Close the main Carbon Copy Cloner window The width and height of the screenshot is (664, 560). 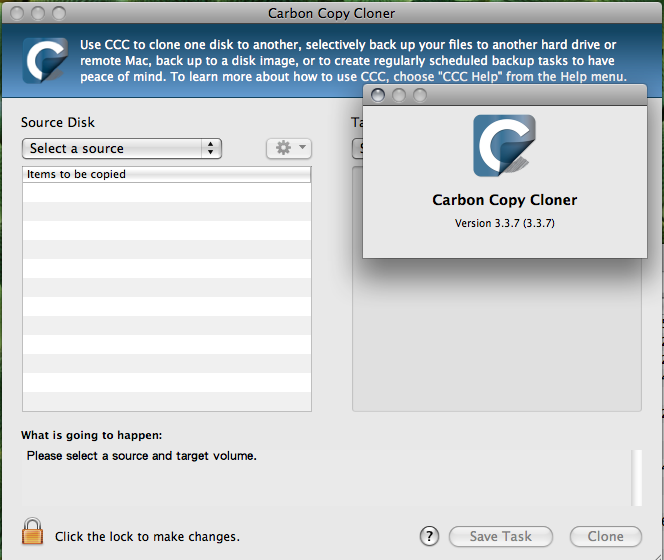17,13
